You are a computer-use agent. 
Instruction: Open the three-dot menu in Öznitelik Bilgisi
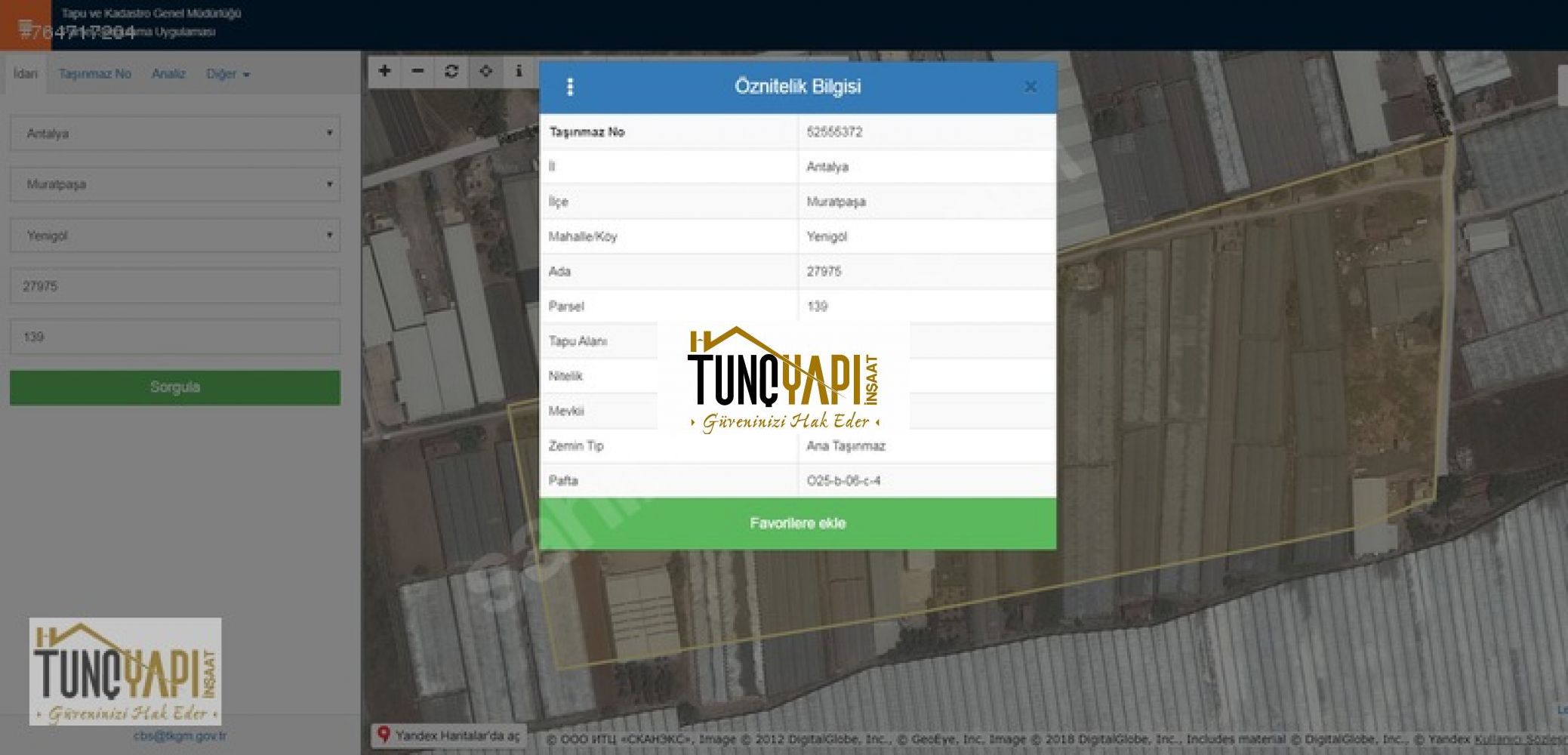tap(570, 87)
